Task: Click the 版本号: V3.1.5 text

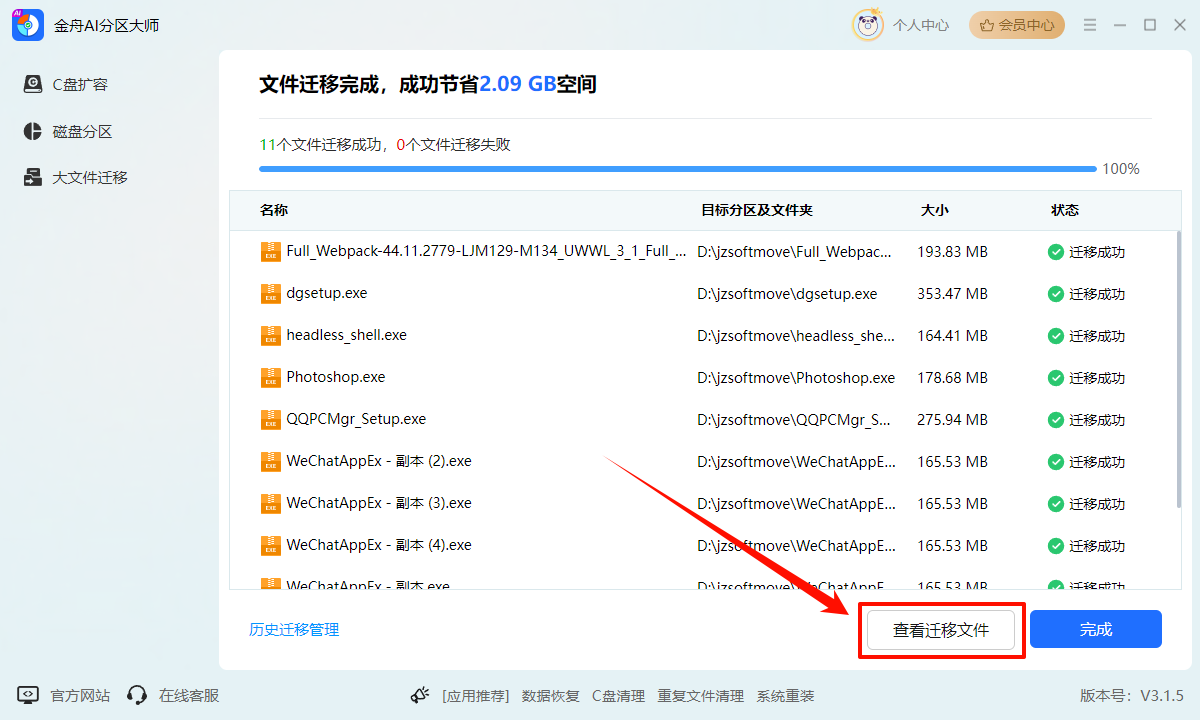Action: tap(1131, 695)
